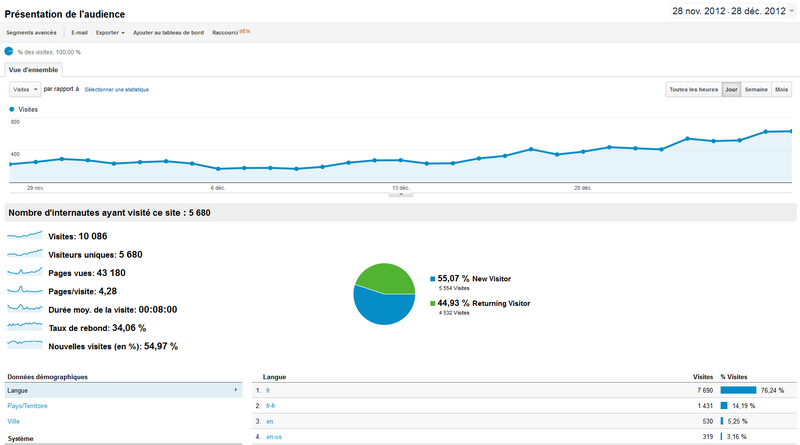Select Toutes les heures granularity

pos(693,89)
